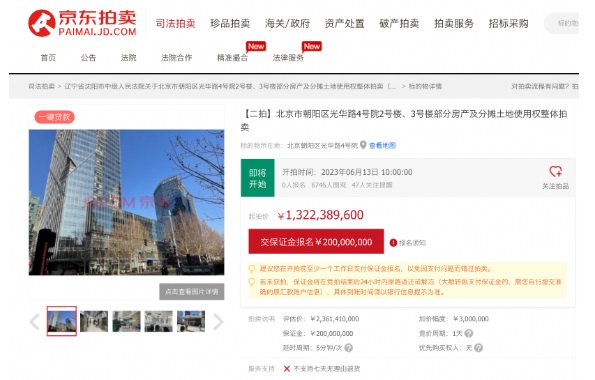The image size is (595, 380).
Task: Click the 一键贷款 badge
Action: 55,117
